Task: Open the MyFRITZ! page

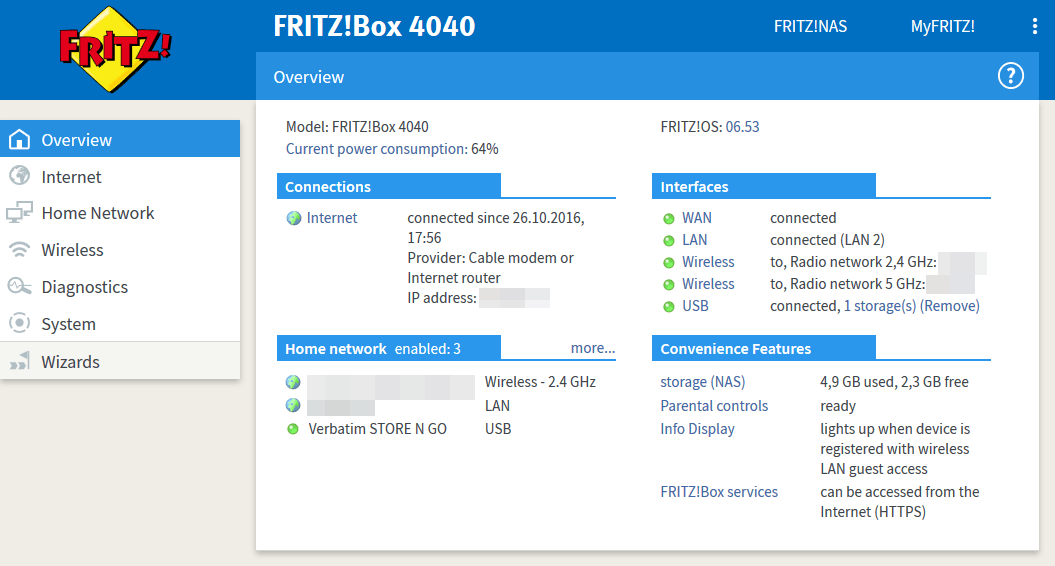Action: [942, 26]
